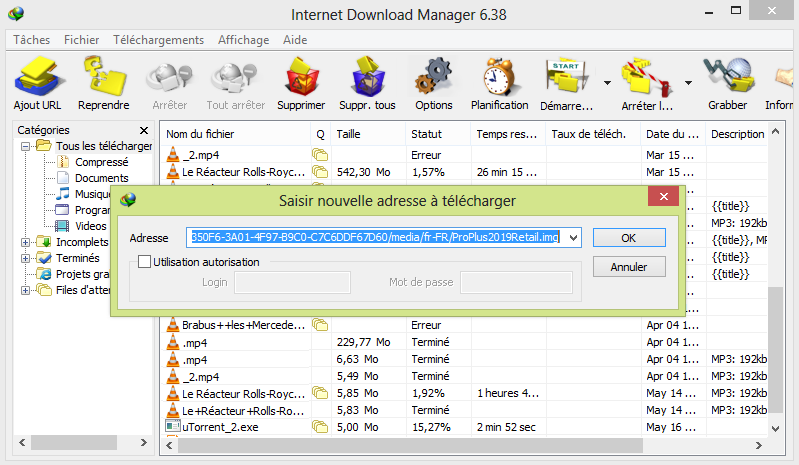Click the cone icon of Brabus+les+Mercede file
The height and width of the screenshot is (465, 799).
[173, 324]
